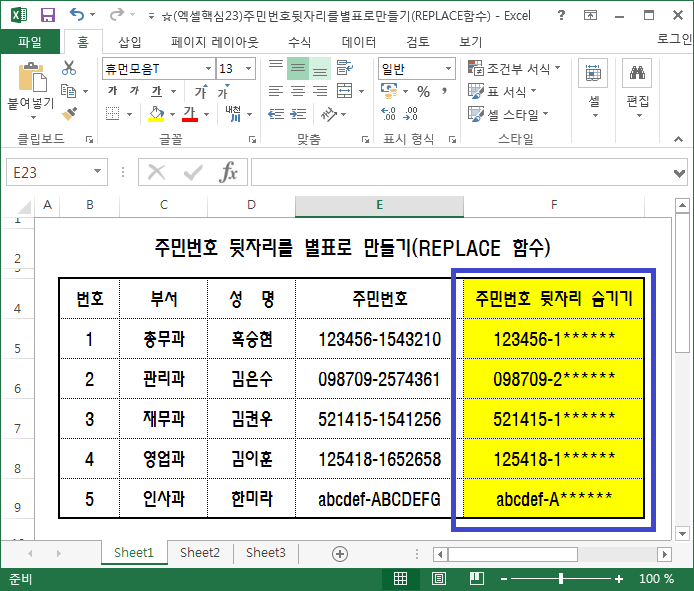Open the 수식 formulas tab
Image resolution: width=694 pixels, height=591 pixels.
tap(300, 42)
